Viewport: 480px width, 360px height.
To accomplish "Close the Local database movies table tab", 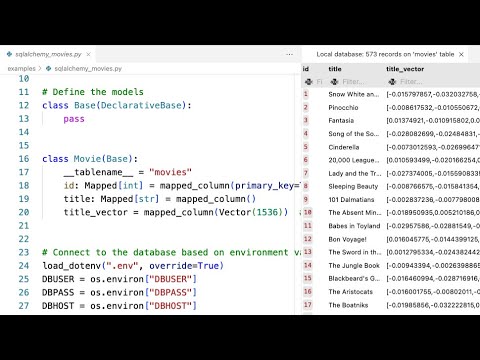I will click(461, 54).
